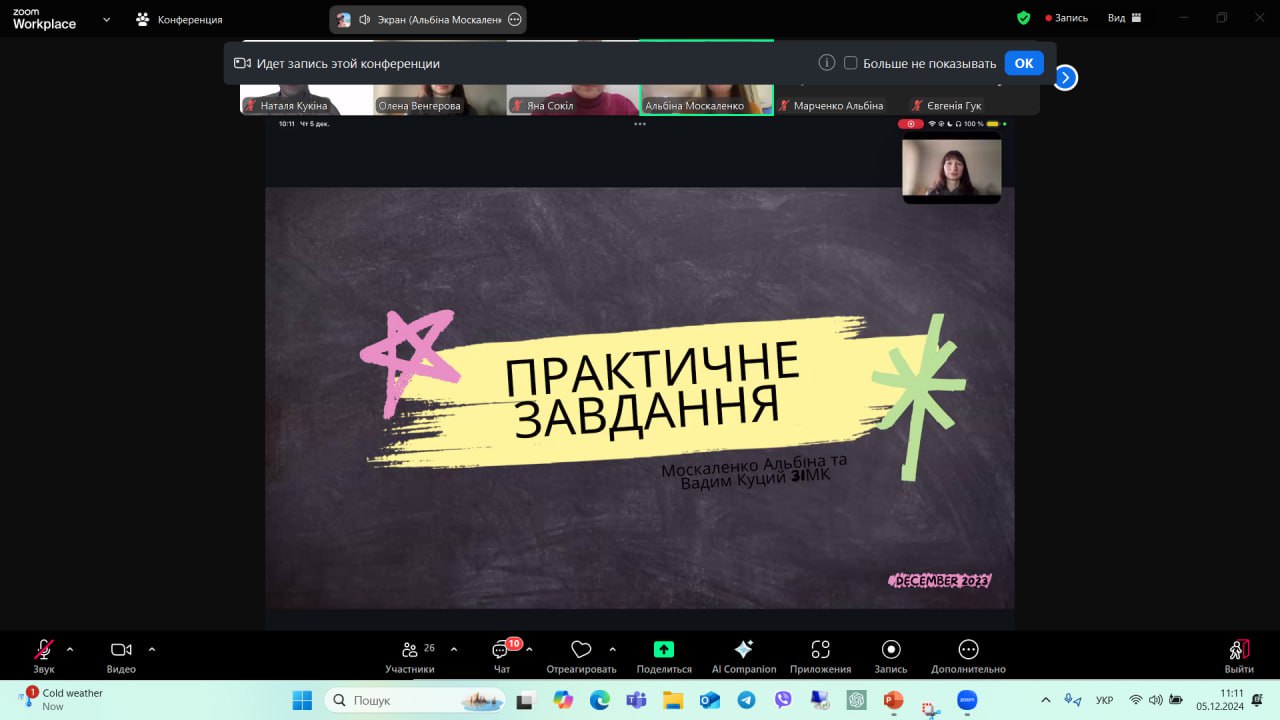Screen dimensions: 1280x720
Task: Open AI Companion
Action: click(x=743, y=650)
